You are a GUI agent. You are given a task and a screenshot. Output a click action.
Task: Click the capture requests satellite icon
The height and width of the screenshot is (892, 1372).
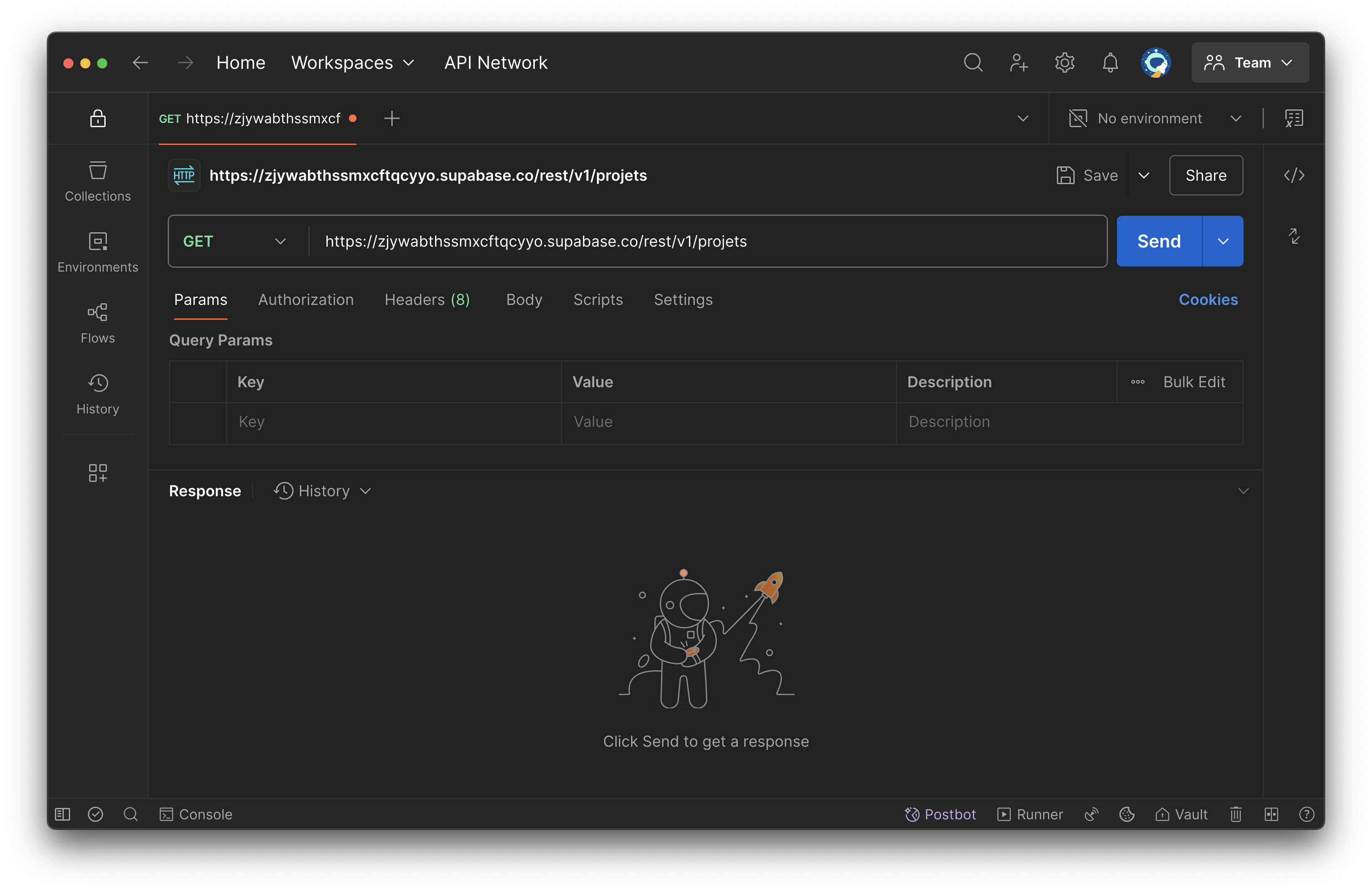pos(1091,814)
